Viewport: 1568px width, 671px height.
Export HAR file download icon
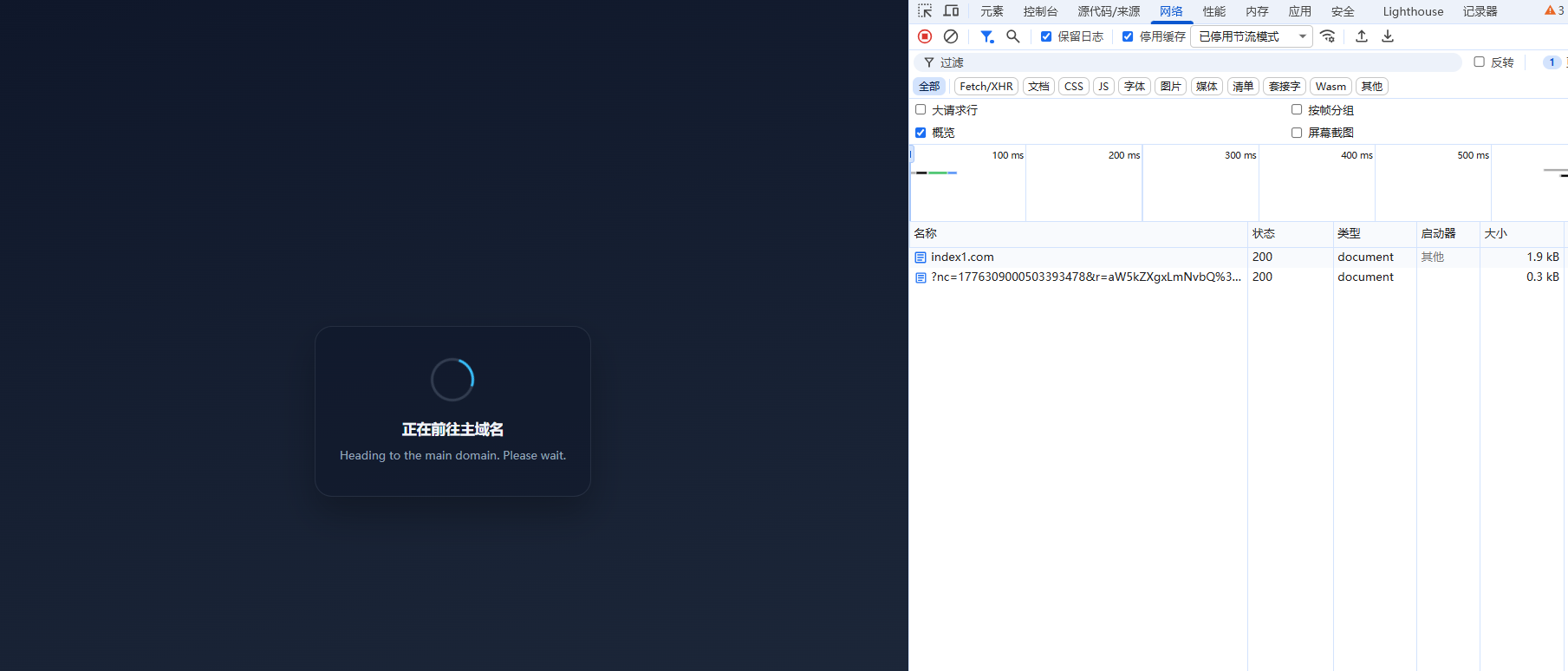coord(1388,36)
